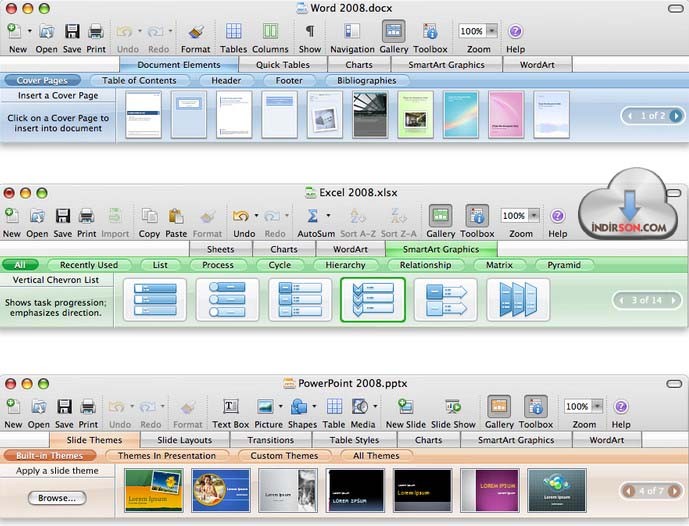Go to next cover page gallery page

[676, 116]
